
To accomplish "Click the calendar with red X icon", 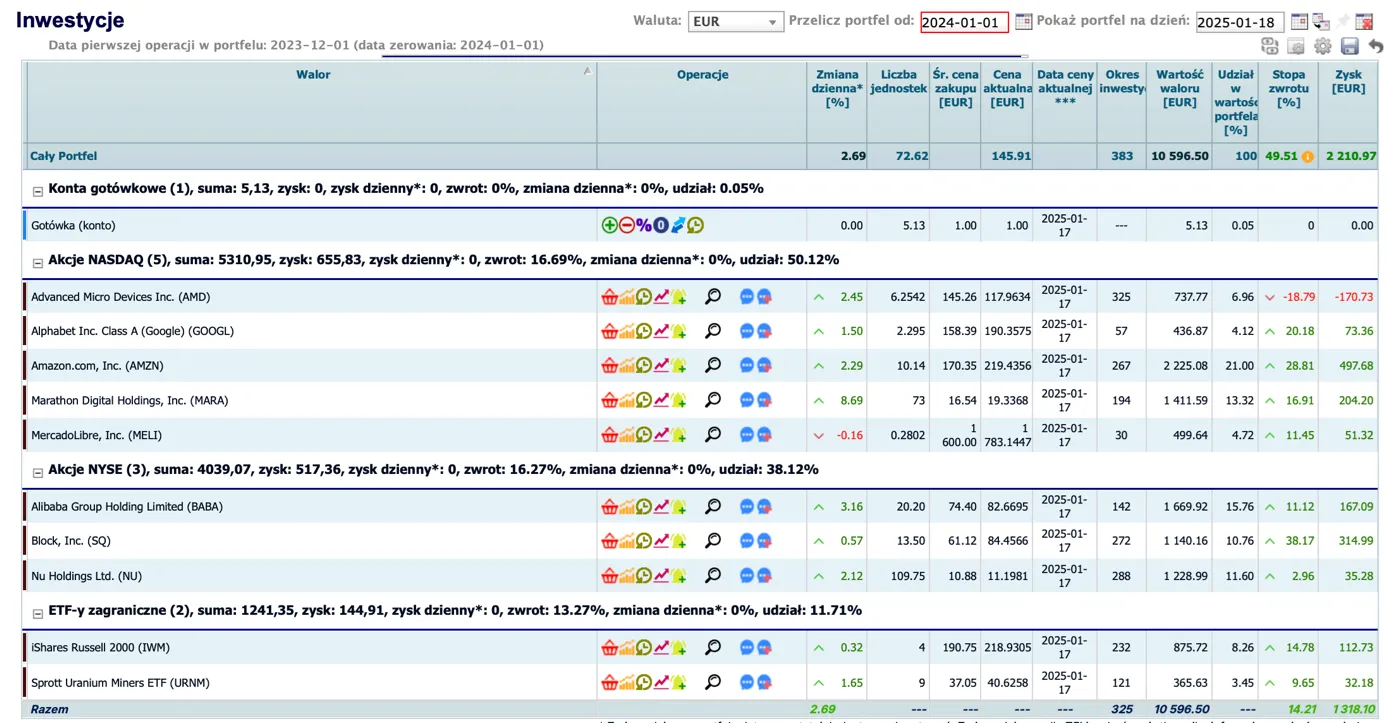I will tap(1364, 21).
